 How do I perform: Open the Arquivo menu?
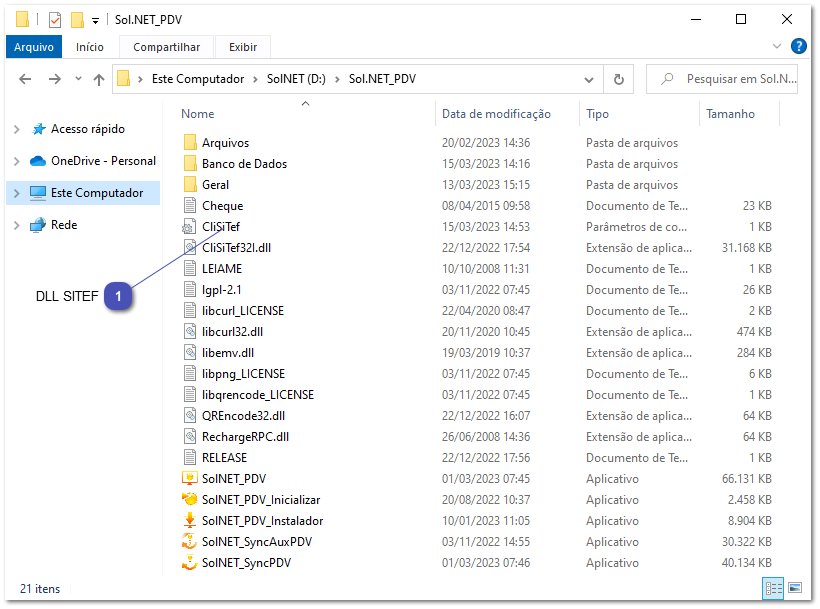pos(33,46)
